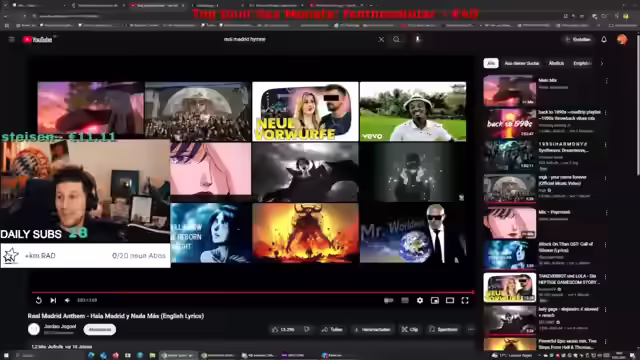Open options for mgk official music video
This screenshot has height=360, width=640.
coord(606,178)
